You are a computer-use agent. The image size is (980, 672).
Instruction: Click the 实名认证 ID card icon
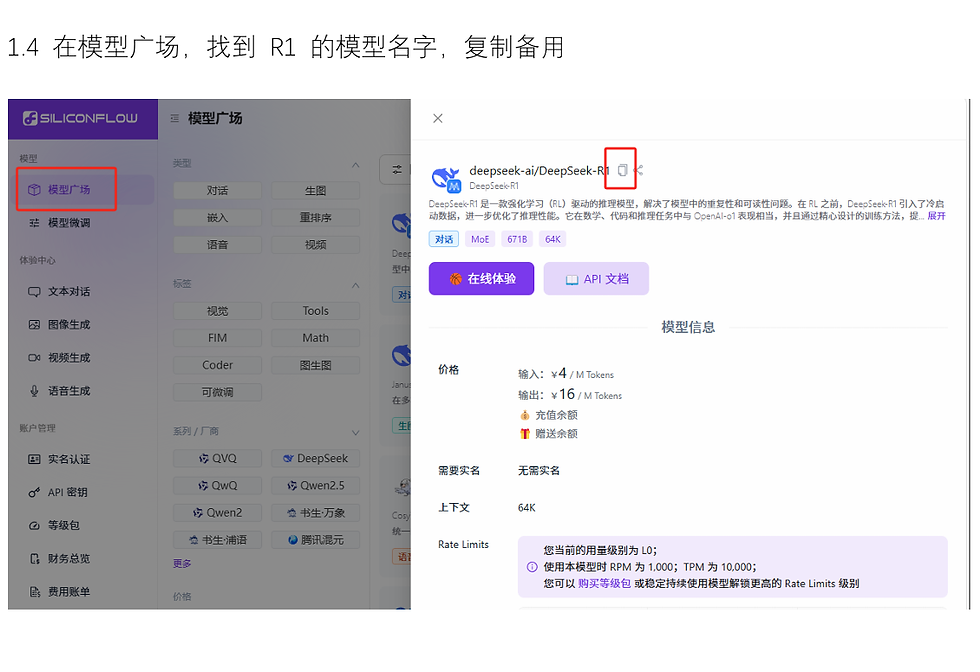pyautogui.click(x=34, y=459)
